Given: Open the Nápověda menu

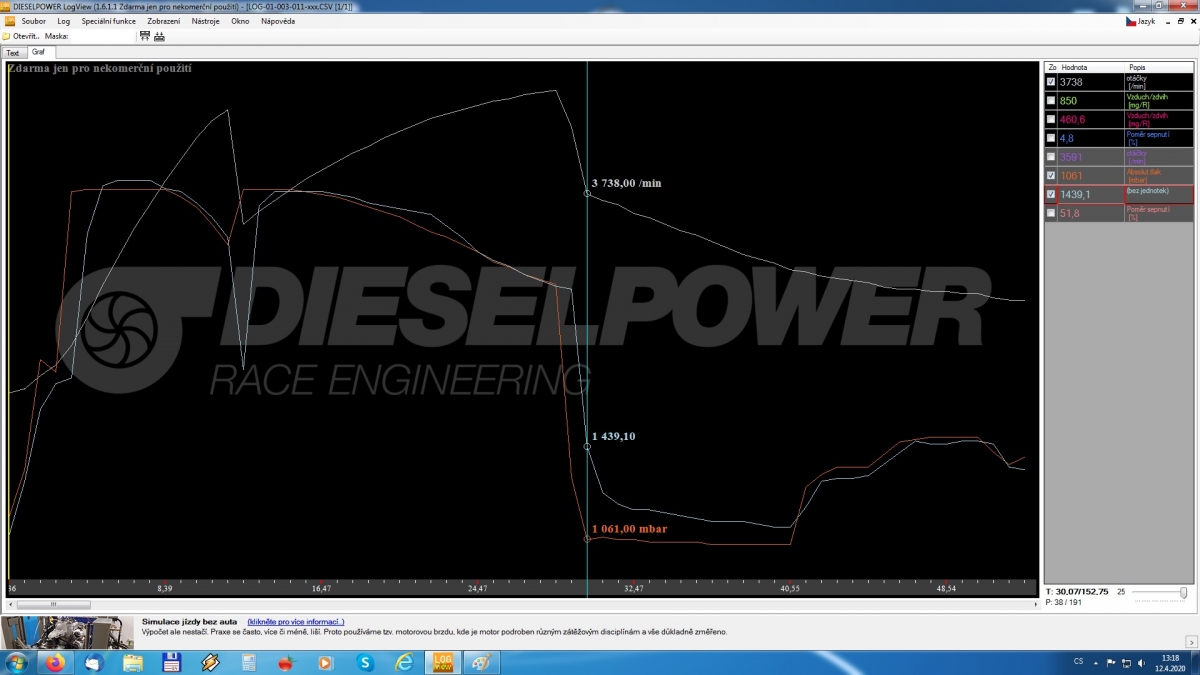Looking at the screenshot, I should click(x=278, y=21).
